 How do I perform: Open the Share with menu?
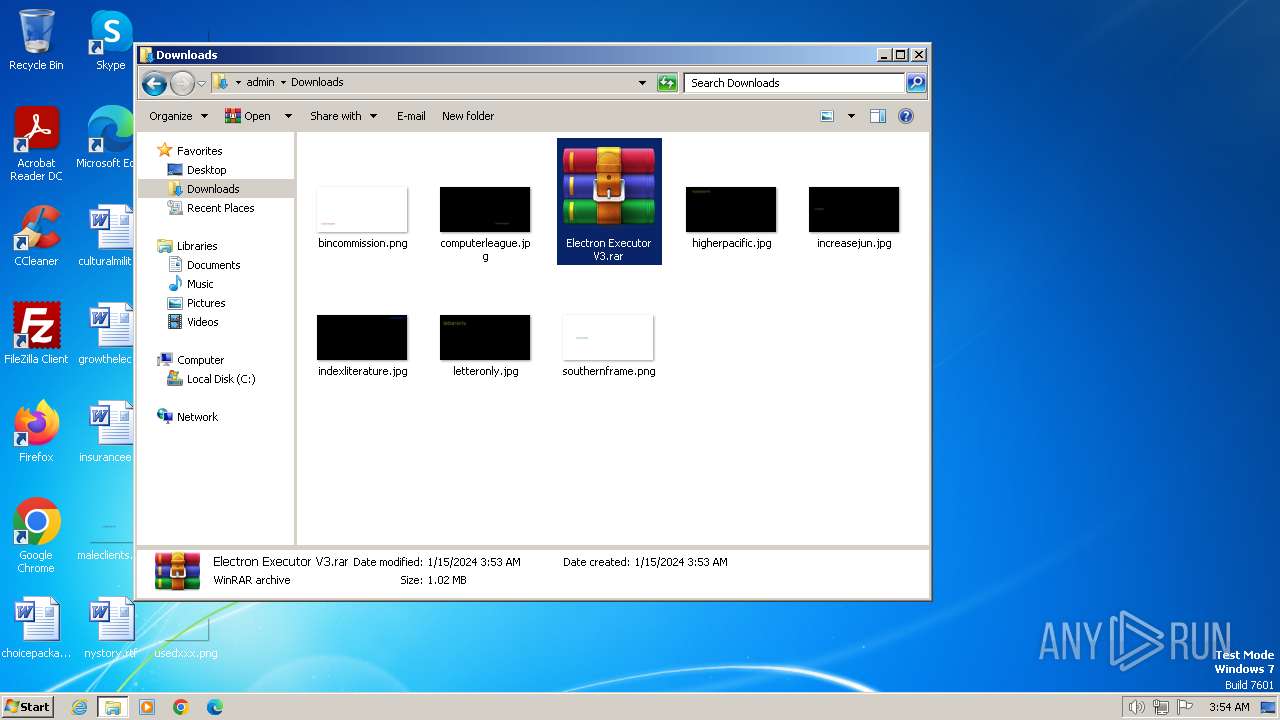point(343,116)
